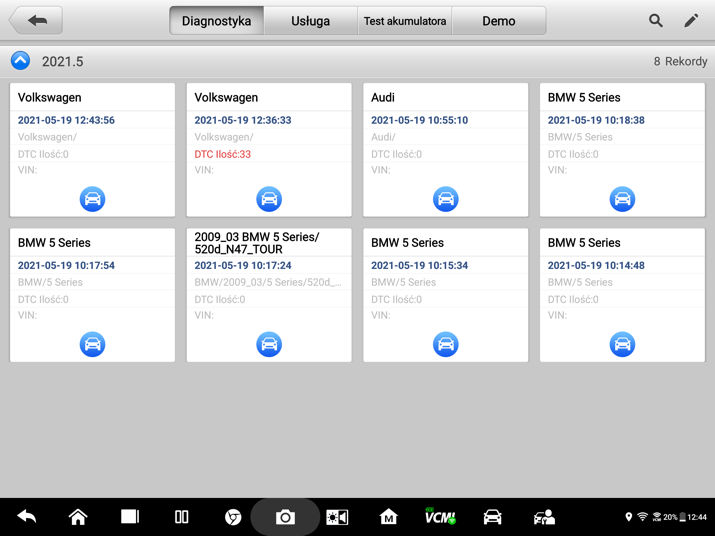Tap the split-screen icon in bottom bar
This screenshot has width=715, height=536.
click(x=181, y=517)
